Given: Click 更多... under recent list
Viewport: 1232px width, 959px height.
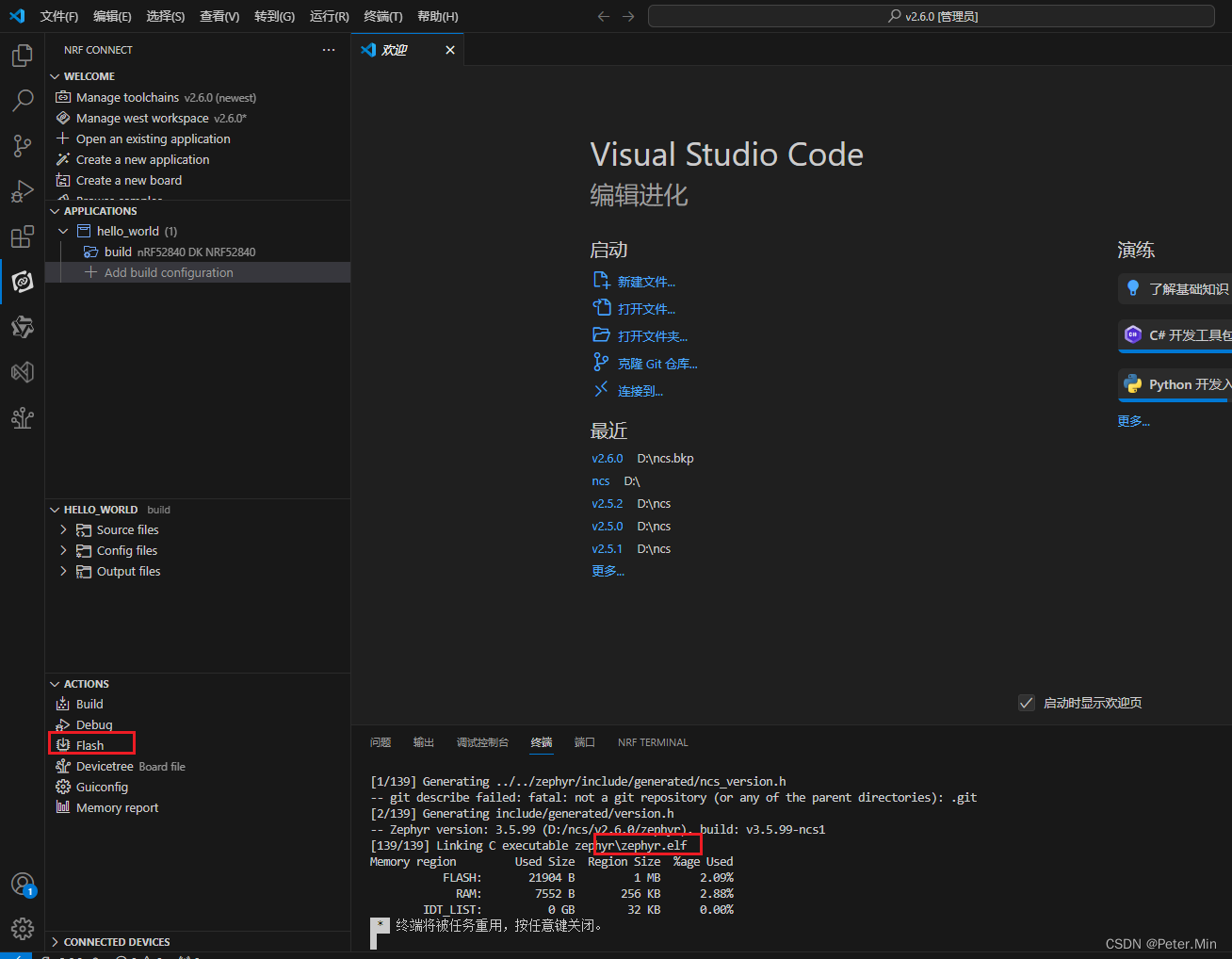Looking at the screenshot, I should (608, 571).
